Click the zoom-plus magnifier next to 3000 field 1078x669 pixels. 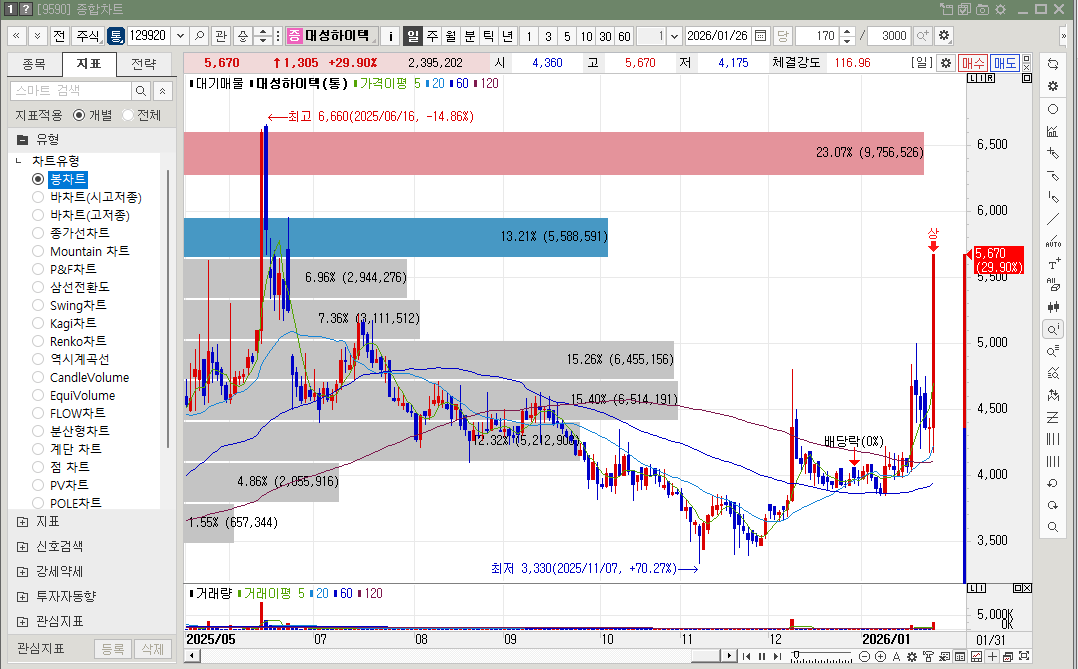tap(922, 36)
